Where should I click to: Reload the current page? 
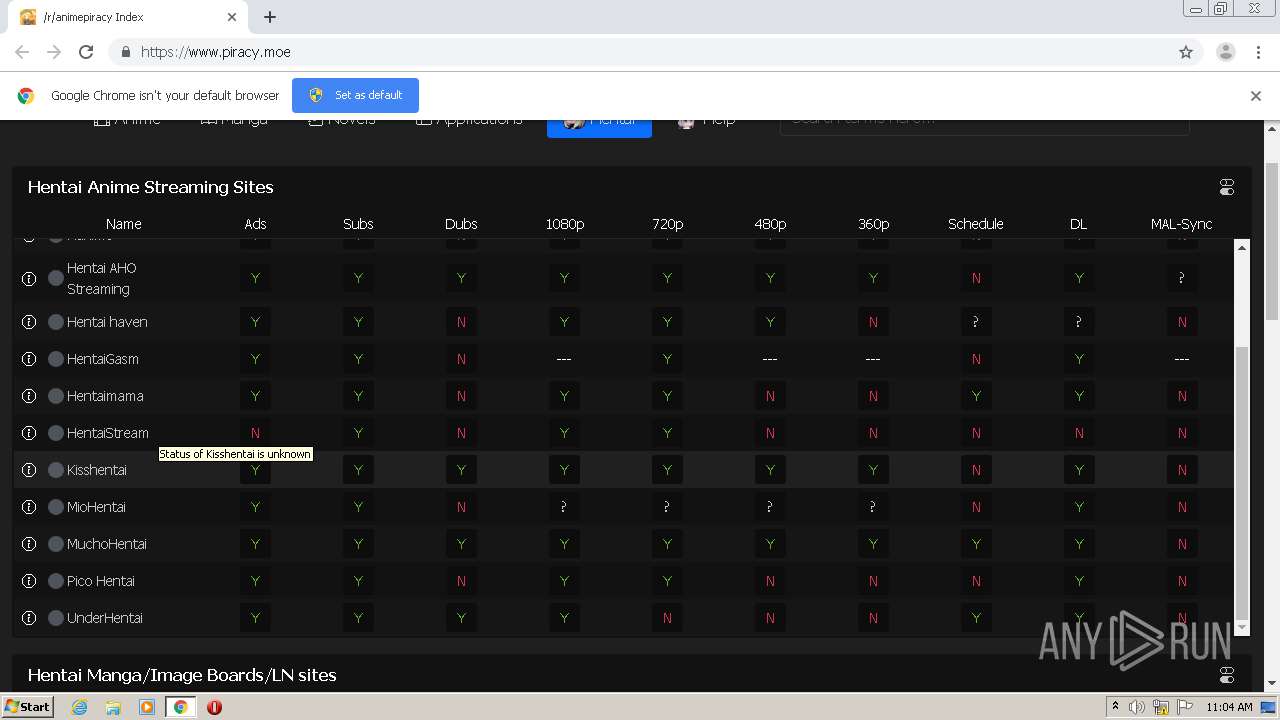coord(86,52)
